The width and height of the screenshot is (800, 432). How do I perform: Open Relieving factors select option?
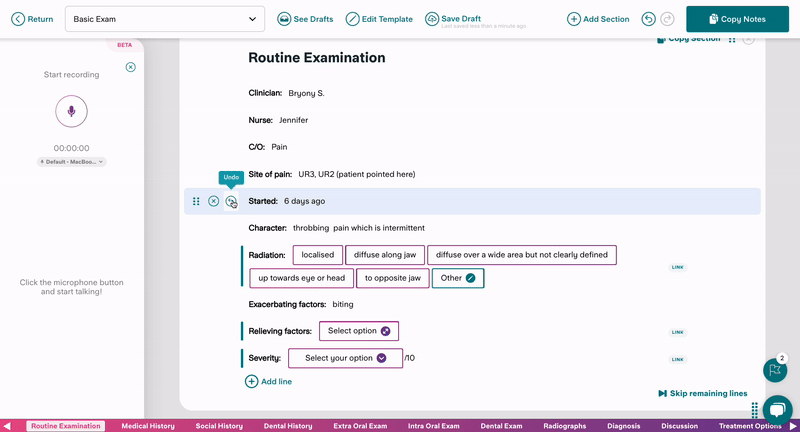point(359,331)
